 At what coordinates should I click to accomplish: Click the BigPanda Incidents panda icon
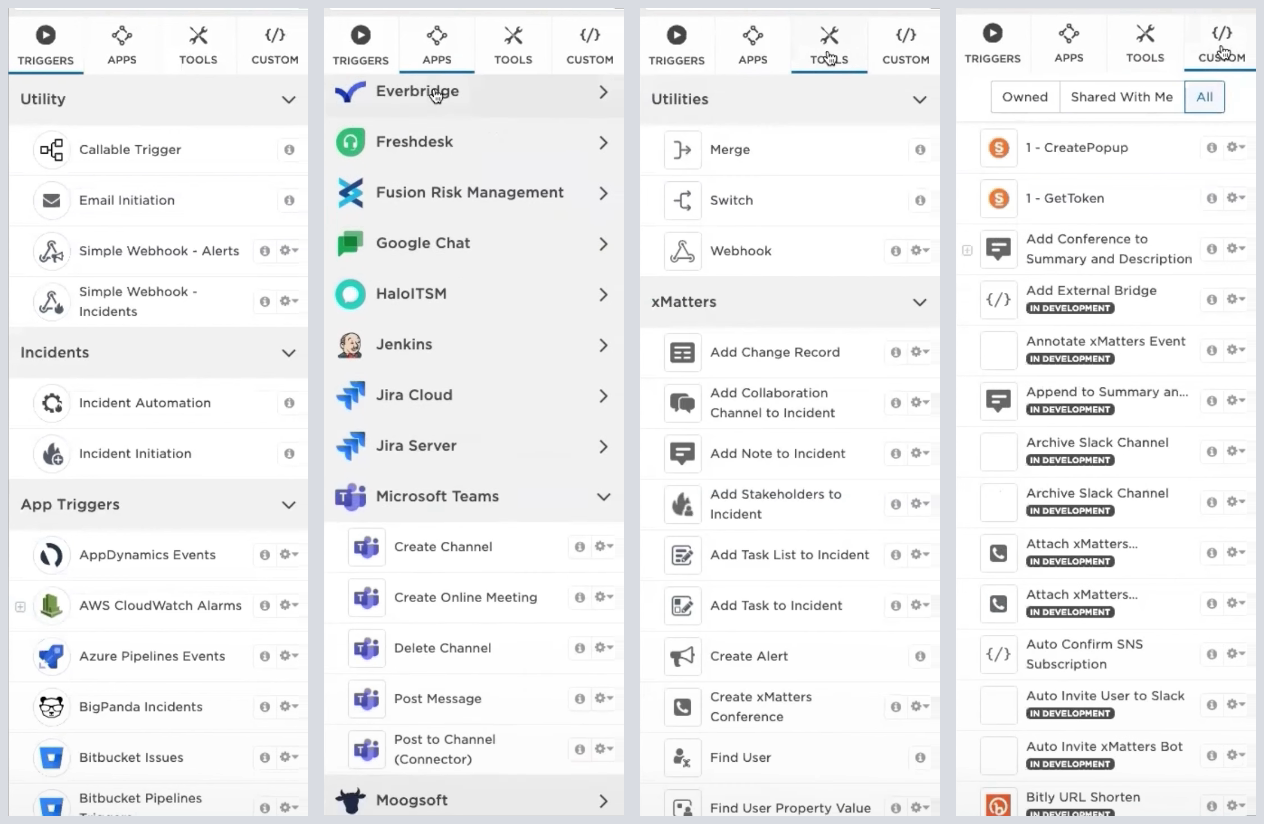(51, 707)
